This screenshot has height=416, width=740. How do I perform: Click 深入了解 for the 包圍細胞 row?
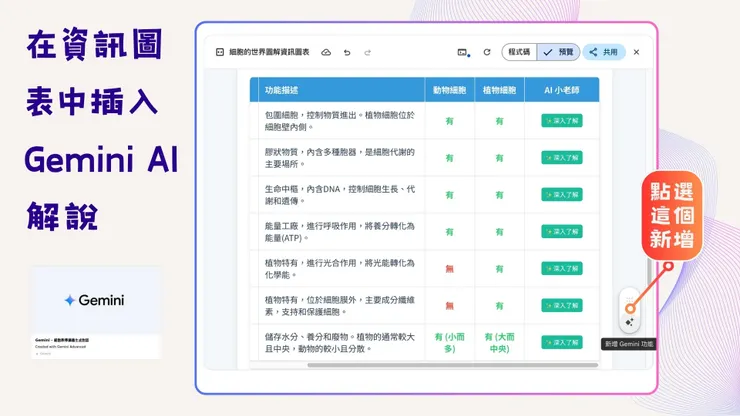tap(562, 121)
